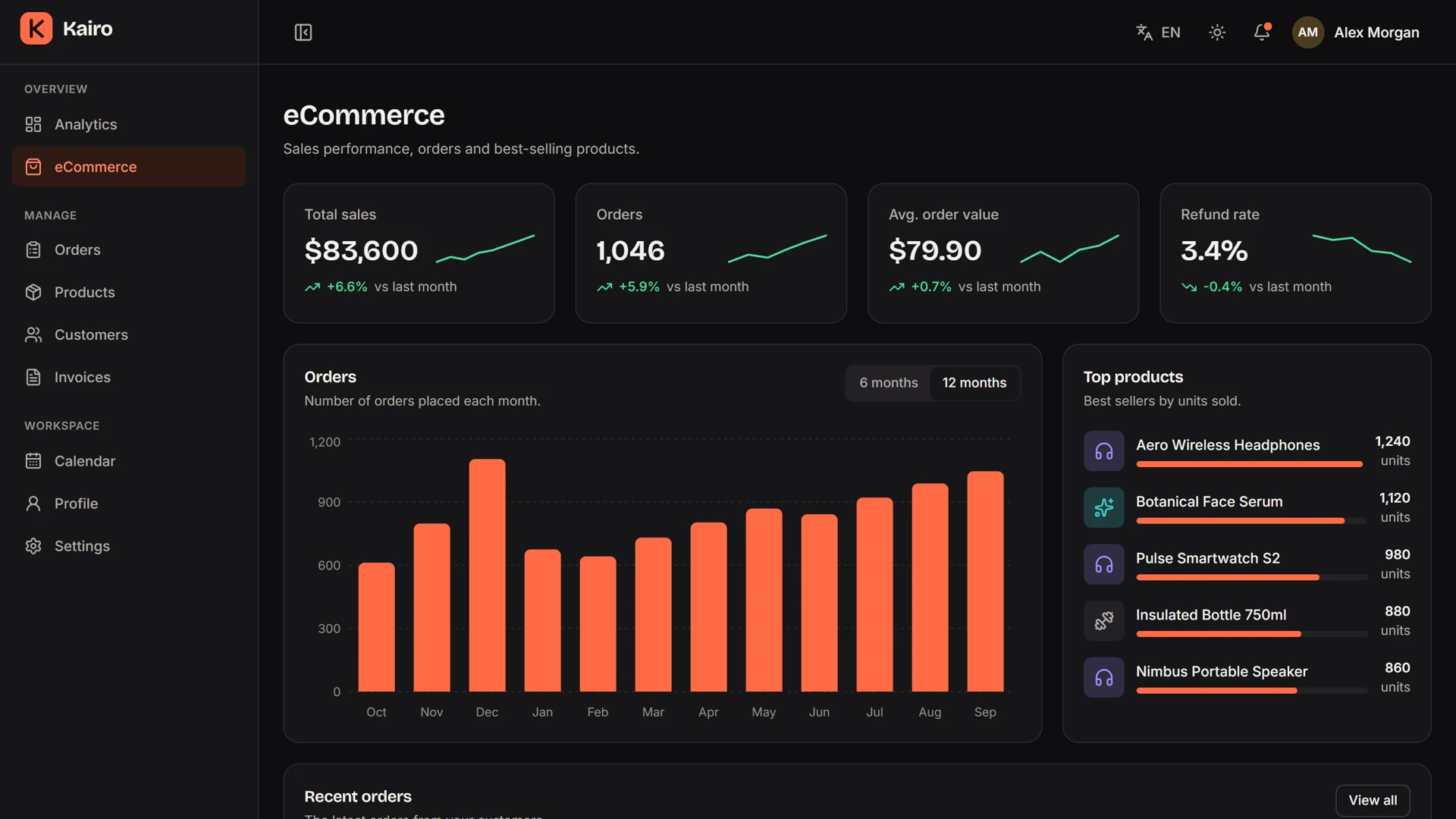
Task: Go to Orders in Manage section
Action: pos(129,249)
